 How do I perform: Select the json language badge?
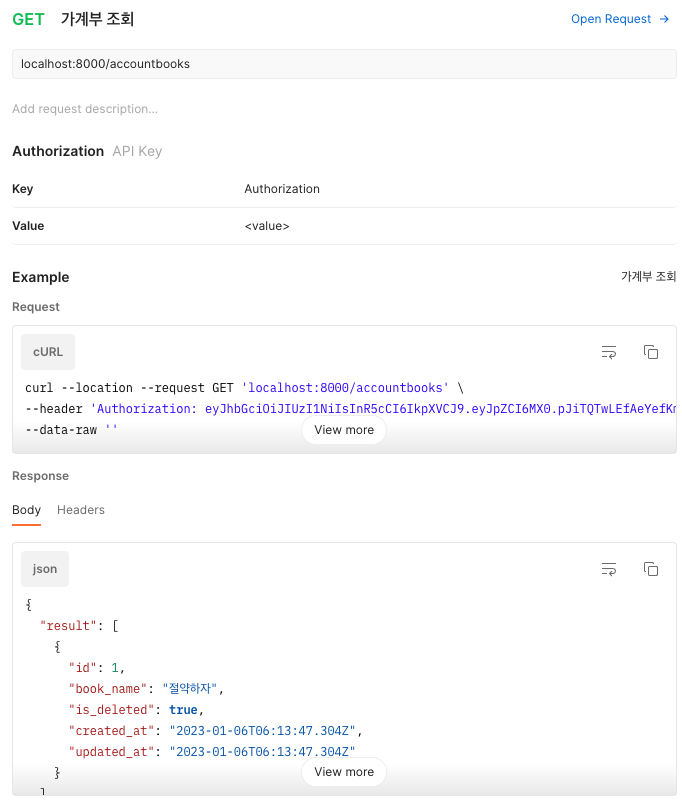pyautogui.click(x=44, y=568)
